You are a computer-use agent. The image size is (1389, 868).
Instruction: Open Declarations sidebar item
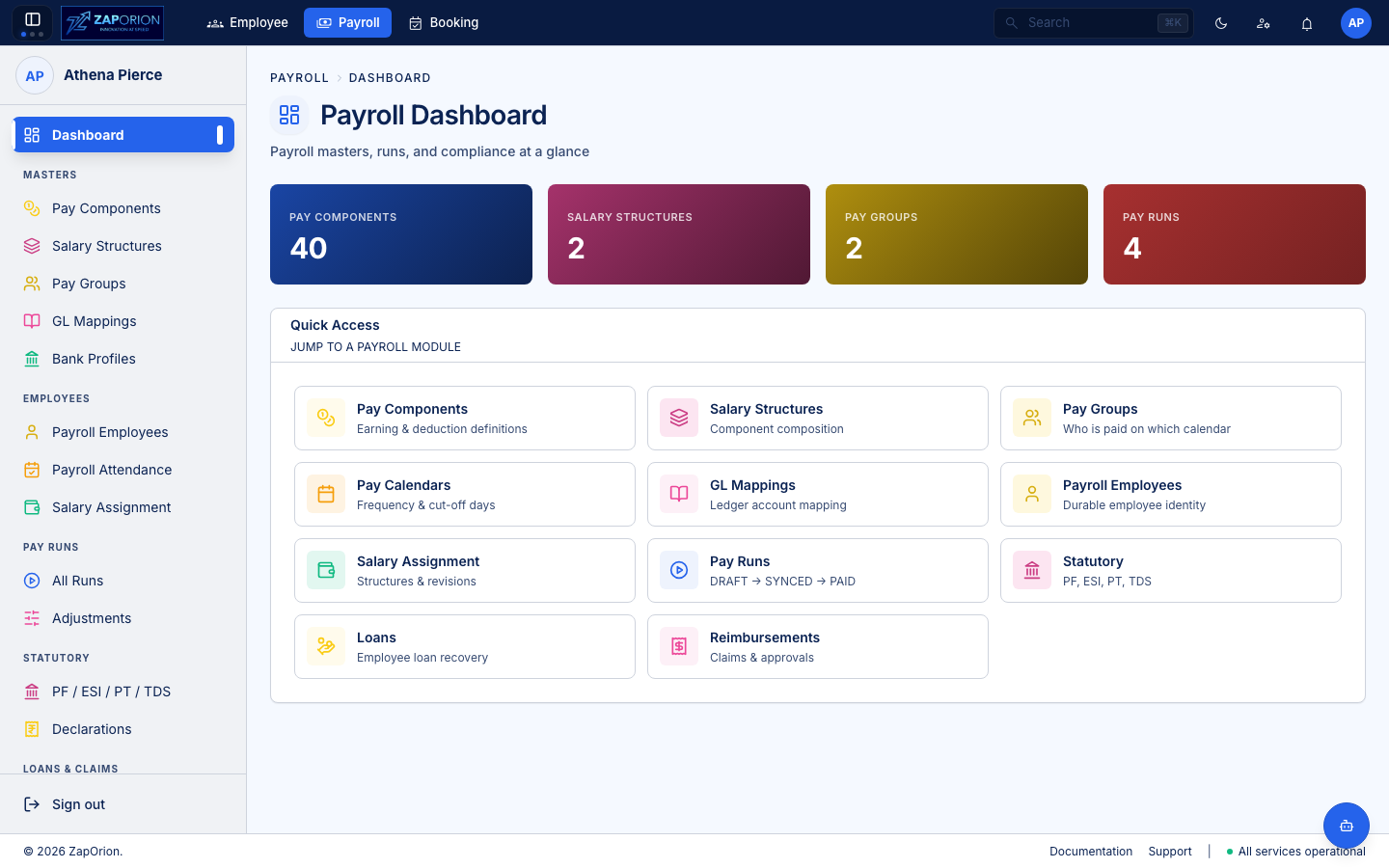click(x=123, y=729)
